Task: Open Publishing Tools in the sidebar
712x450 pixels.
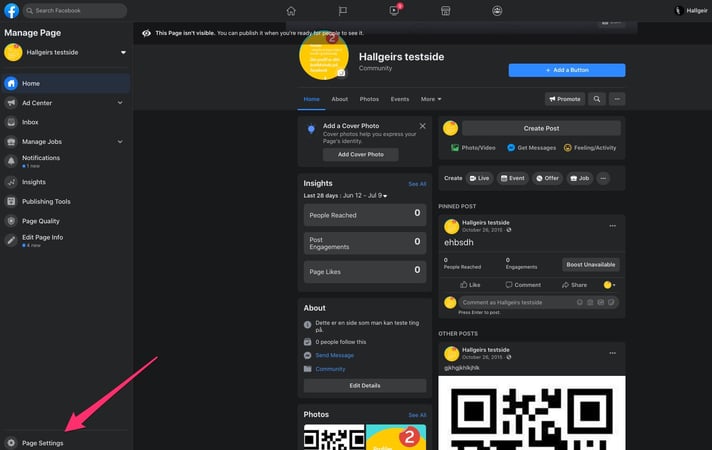Action: [x=66, y=202]
